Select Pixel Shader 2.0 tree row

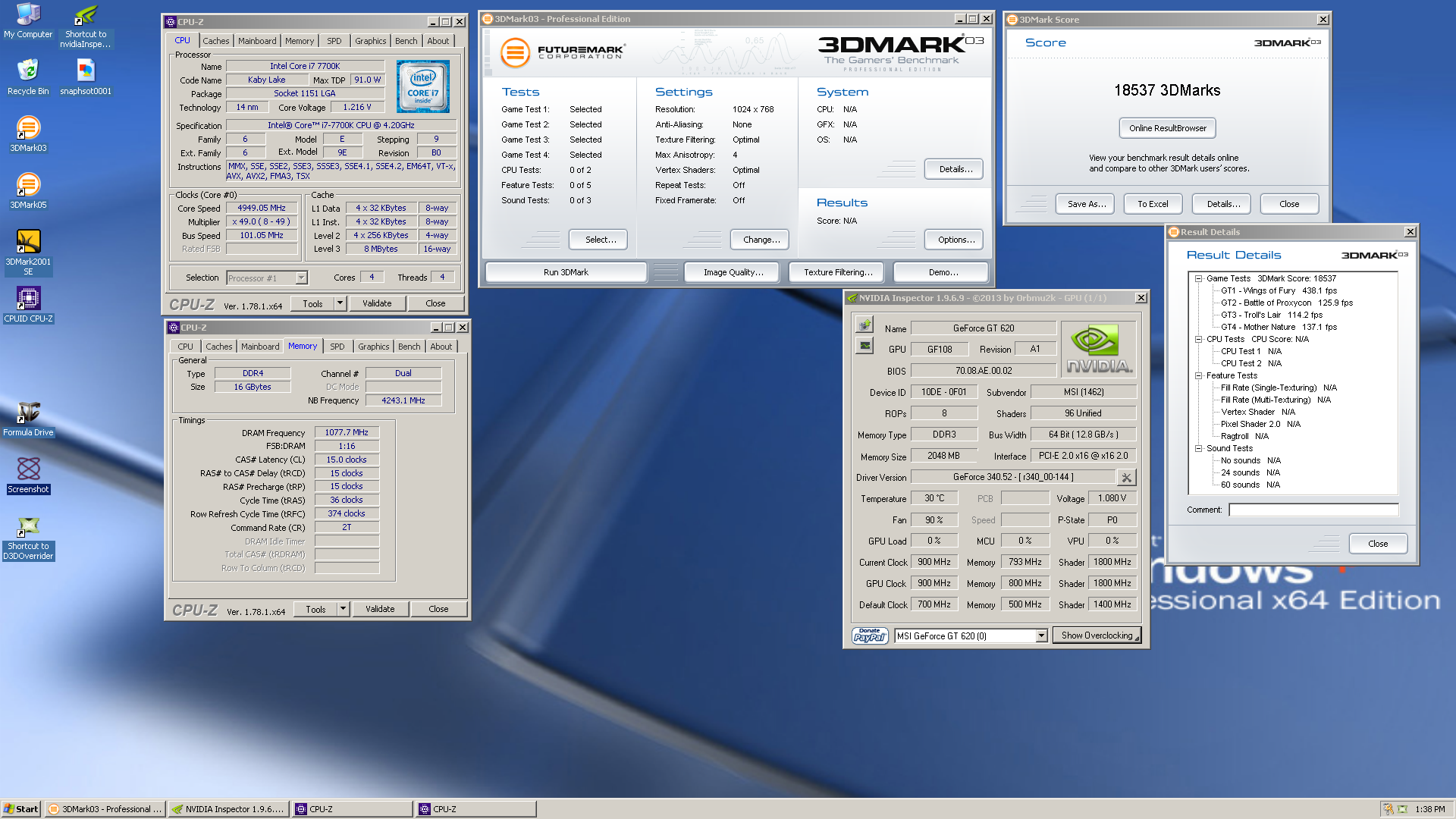(x=1260, y=424)
